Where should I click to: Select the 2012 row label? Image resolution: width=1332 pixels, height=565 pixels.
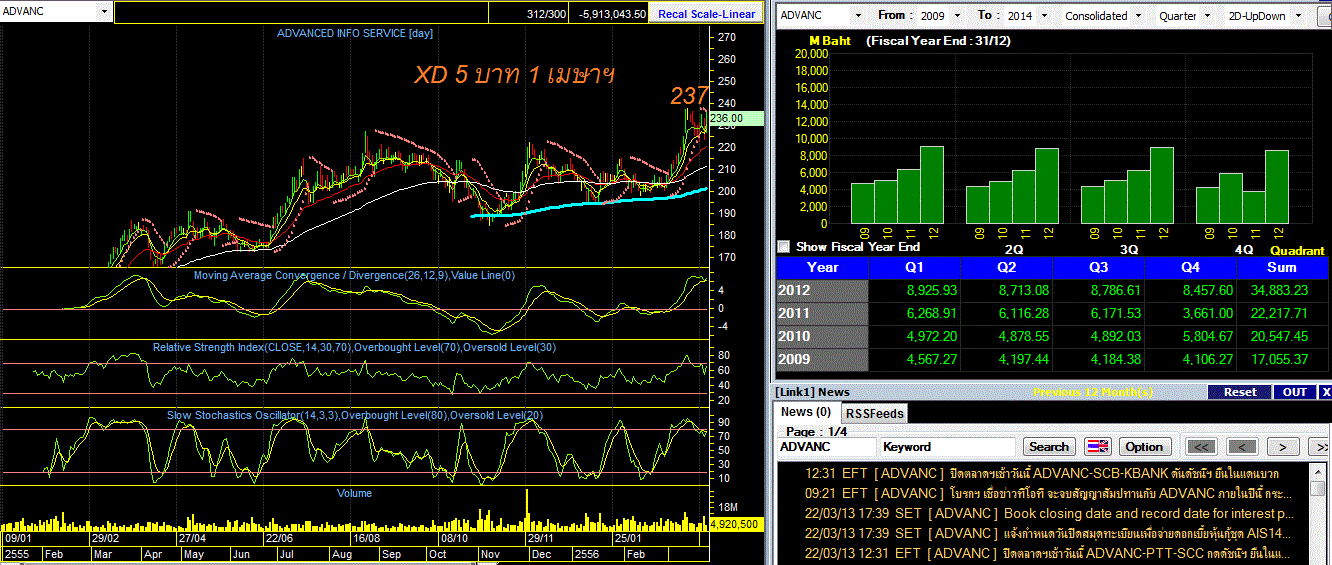(822, 290)
